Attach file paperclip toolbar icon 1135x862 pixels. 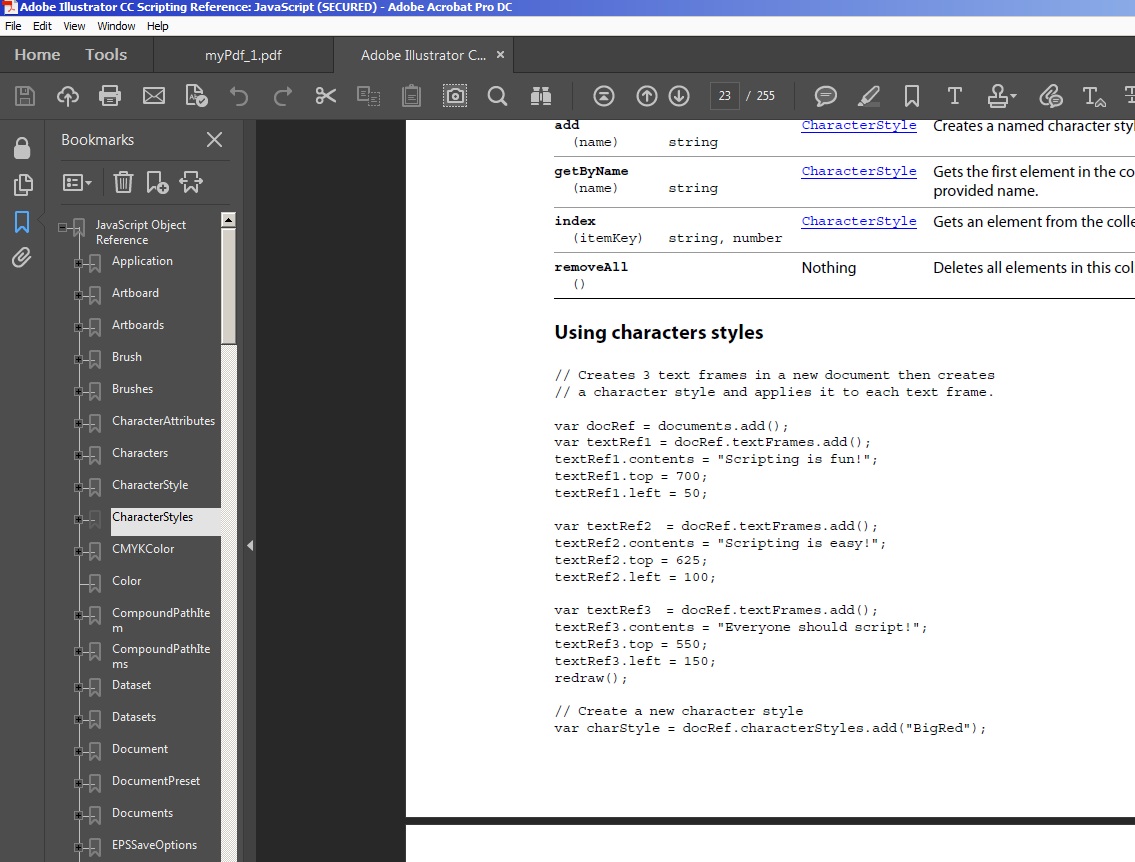pyautogui.click(x=1050, y=96)
